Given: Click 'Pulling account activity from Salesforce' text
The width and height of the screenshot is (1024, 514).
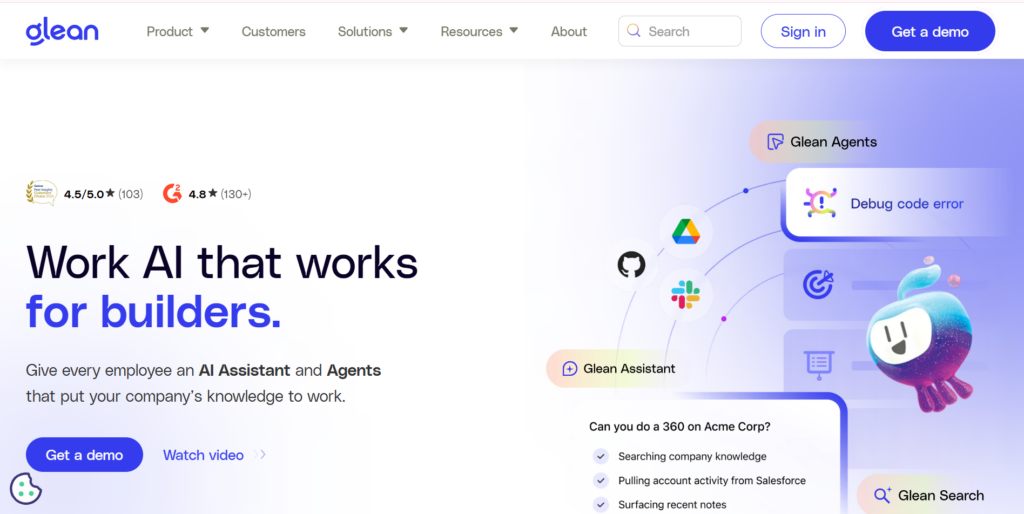Looking at the screenshot, I should coord(712,481).
